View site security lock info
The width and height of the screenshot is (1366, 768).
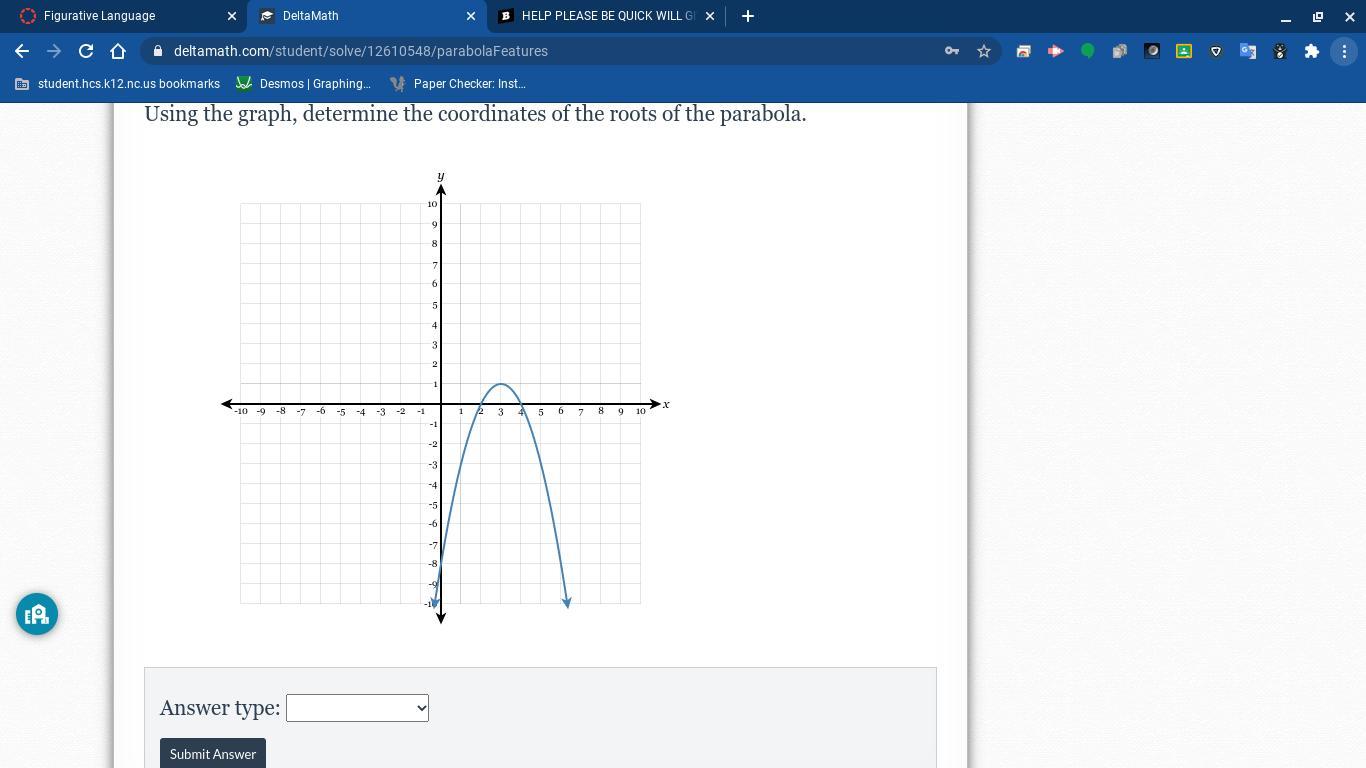pos(158,51)
